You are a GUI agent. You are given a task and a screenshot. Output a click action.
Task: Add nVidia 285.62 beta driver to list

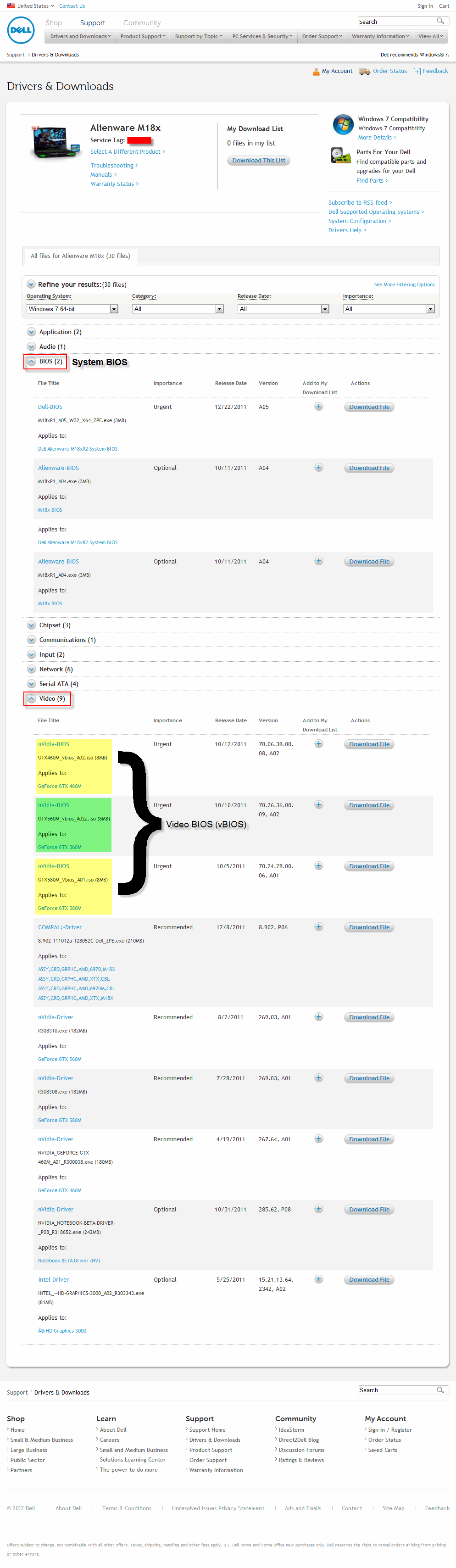(318, 1209)
